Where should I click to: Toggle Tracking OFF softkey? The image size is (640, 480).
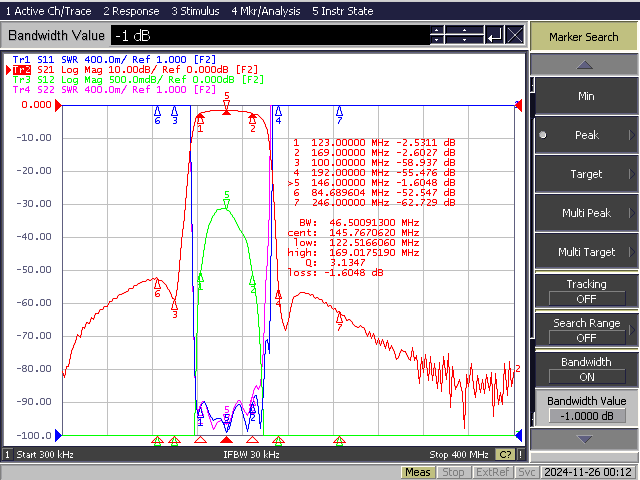(587, 291)
